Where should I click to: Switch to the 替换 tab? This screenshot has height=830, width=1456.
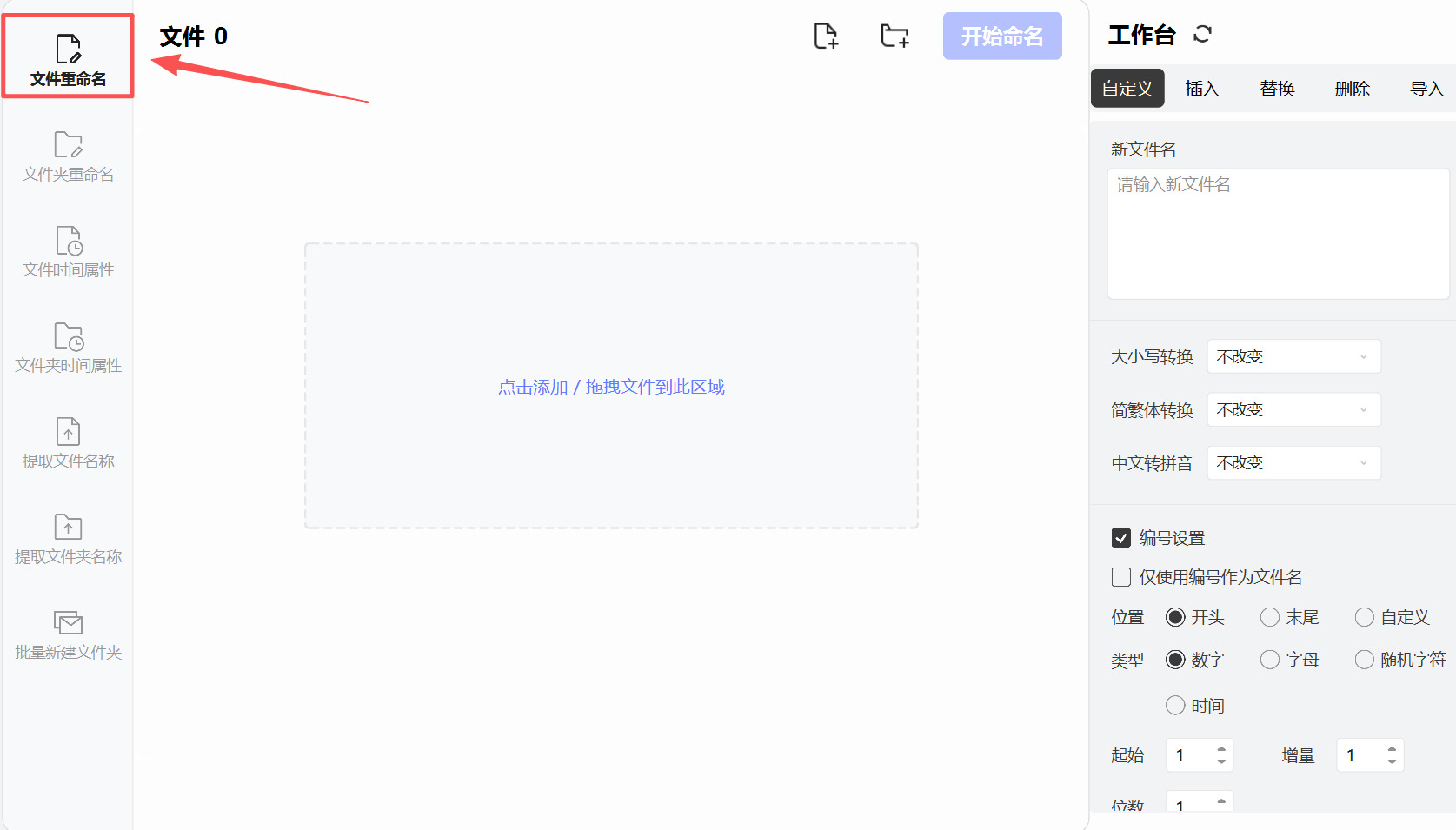[1277, 89]
